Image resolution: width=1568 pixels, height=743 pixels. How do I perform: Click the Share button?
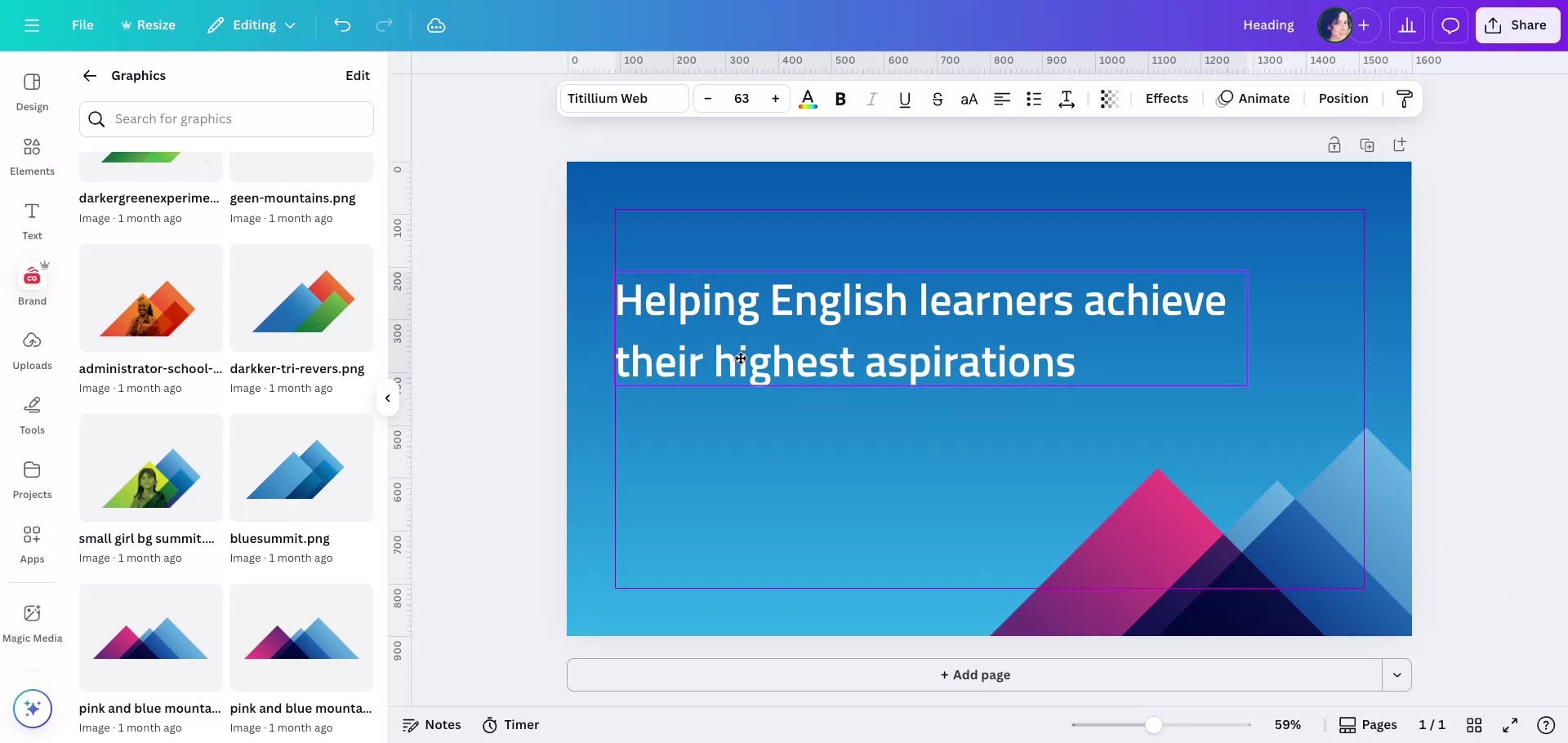[1517, 25]
